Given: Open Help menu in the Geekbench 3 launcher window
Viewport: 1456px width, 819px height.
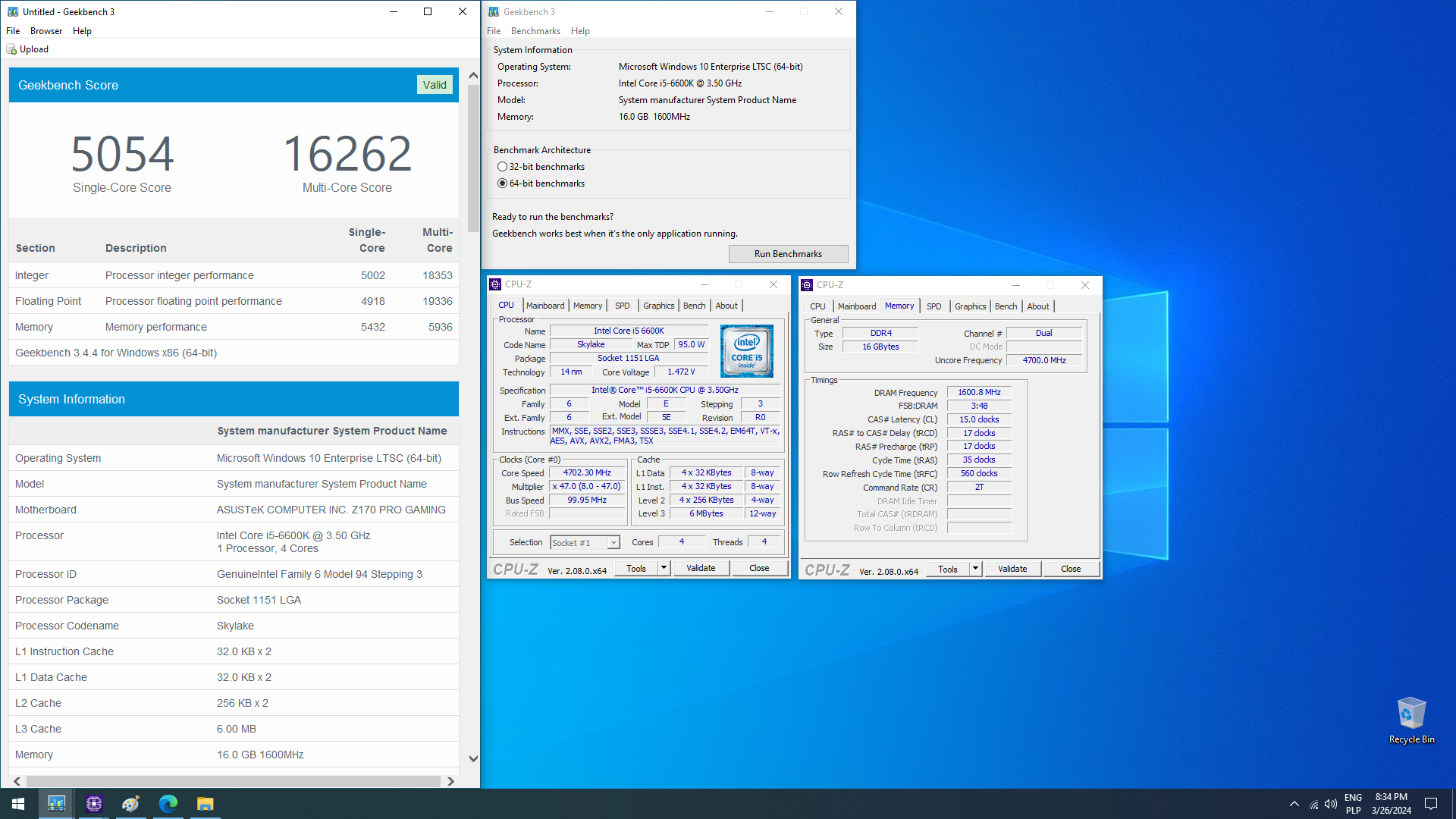Looking at the screenshot, I should click(x=580, y=31).
